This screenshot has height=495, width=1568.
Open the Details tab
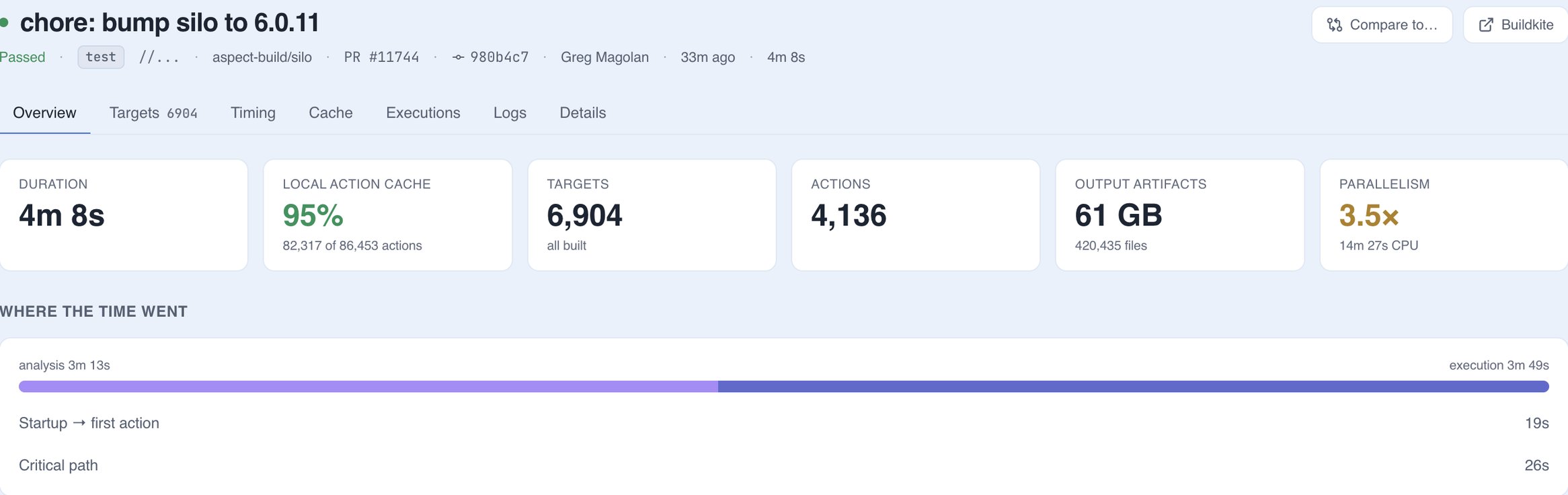(583, 113)
